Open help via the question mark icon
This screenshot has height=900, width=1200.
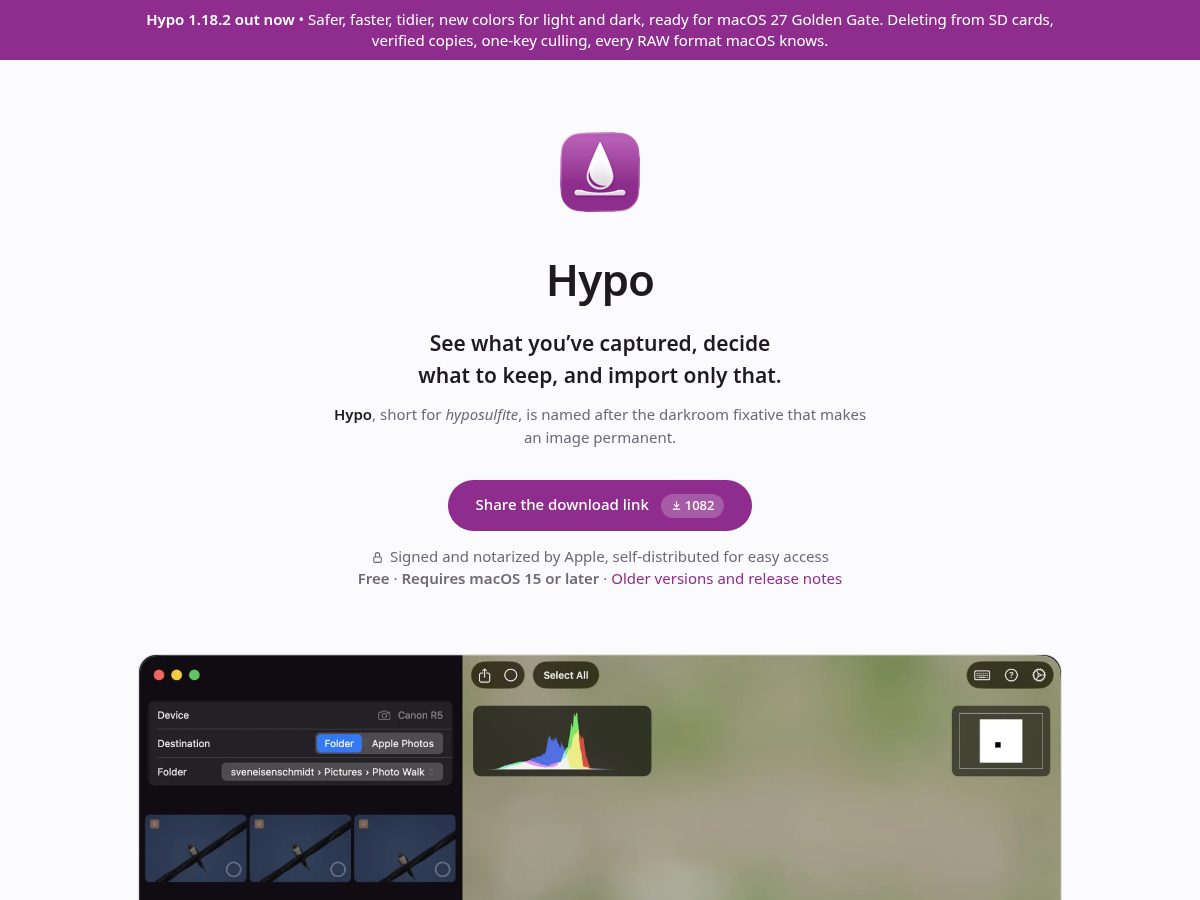(1011, 675)
